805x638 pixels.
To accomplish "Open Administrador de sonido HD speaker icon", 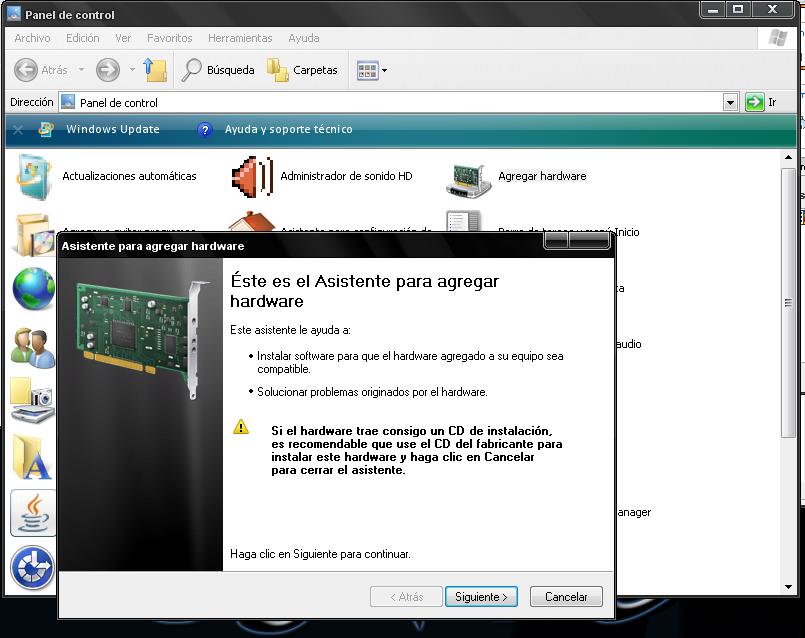I will (x=250, y=177).
